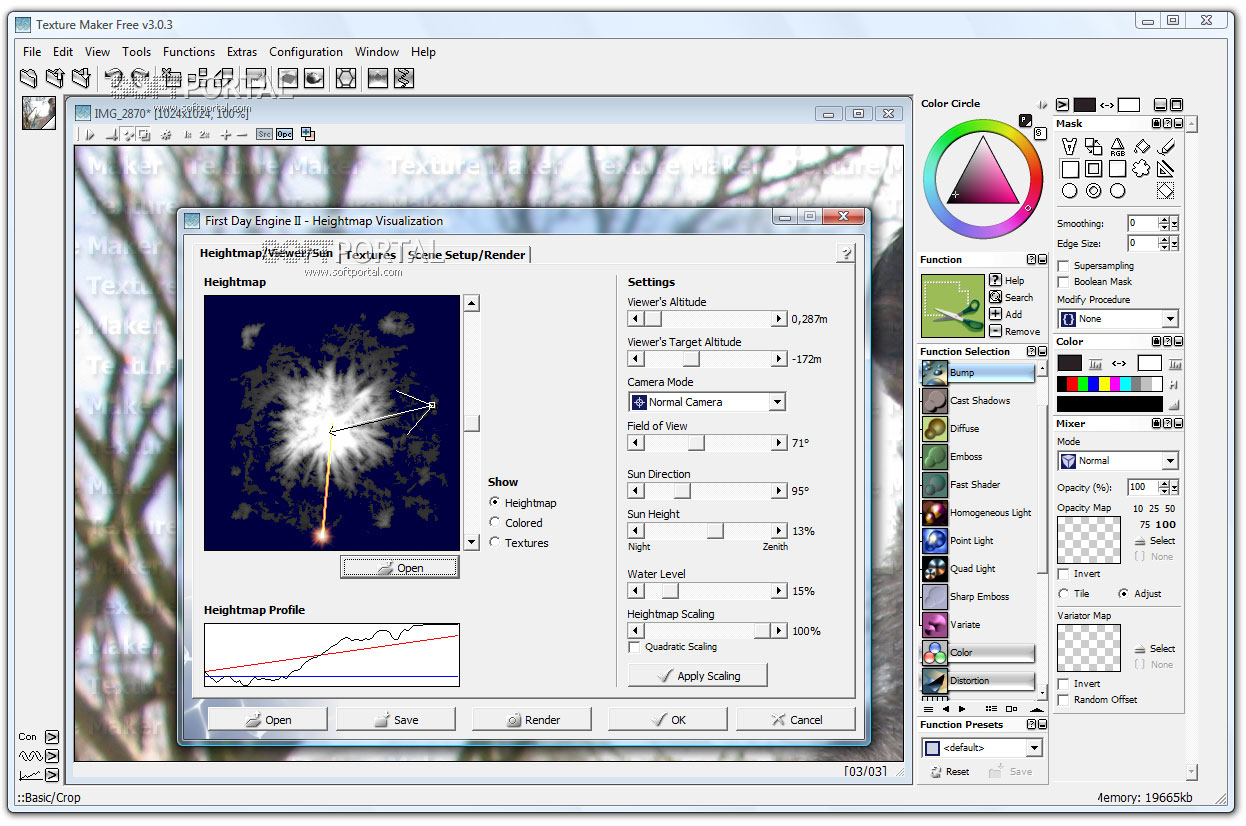Screen dimensions: 1246x826
Task: Click the Homogeneous Light function icon
Action: click(x=935, y=513)
